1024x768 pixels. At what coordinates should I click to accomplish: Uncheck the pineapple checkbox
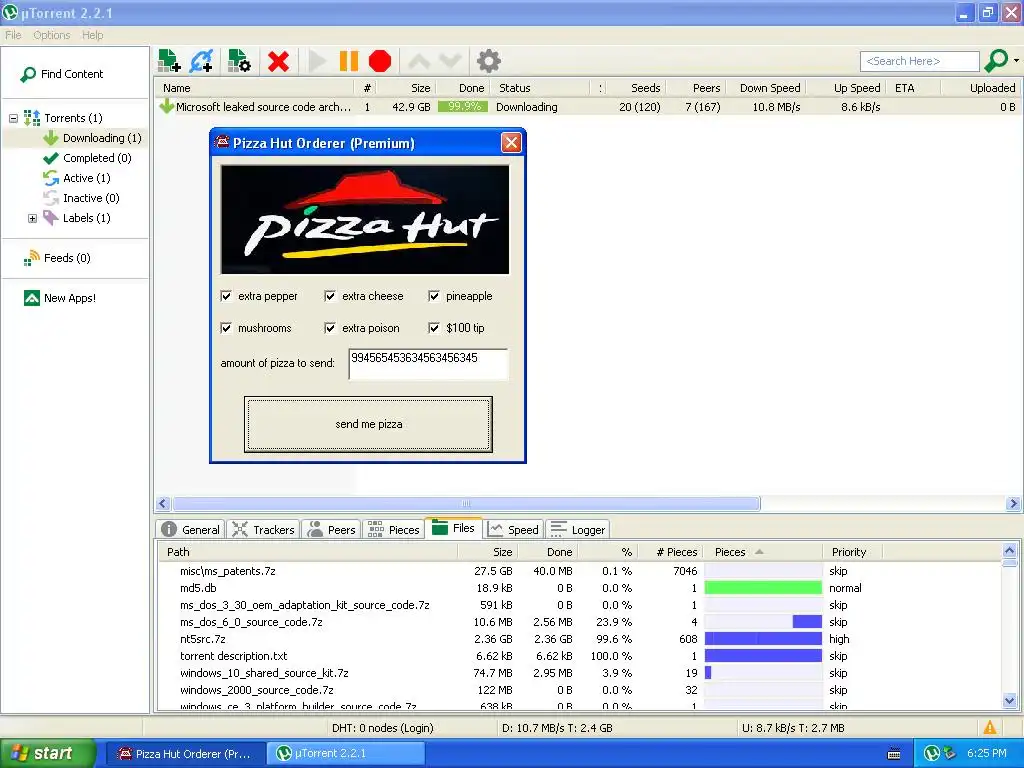tap(434, 296)
